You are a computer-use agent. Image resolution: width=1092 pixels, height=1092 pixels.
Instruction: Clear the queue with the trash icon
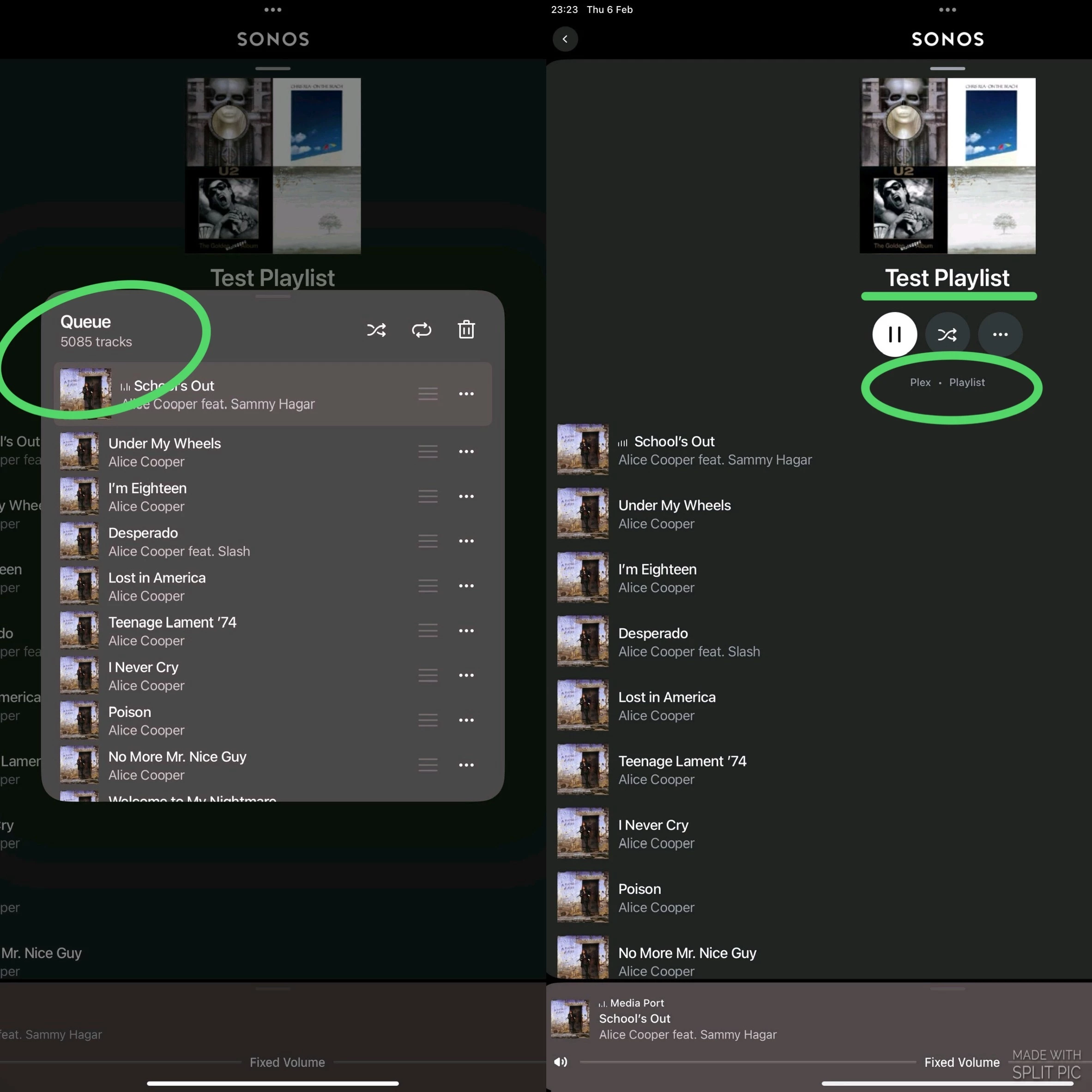coord(466,330)
